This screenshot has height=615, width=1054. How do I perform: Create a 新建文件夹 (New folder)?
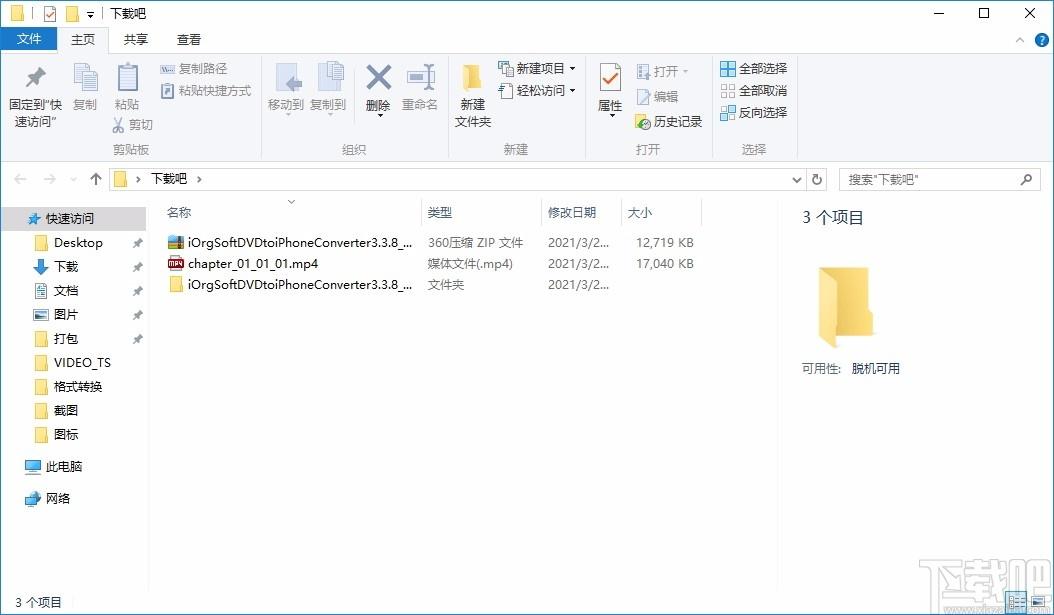click(x=473, y=95)
